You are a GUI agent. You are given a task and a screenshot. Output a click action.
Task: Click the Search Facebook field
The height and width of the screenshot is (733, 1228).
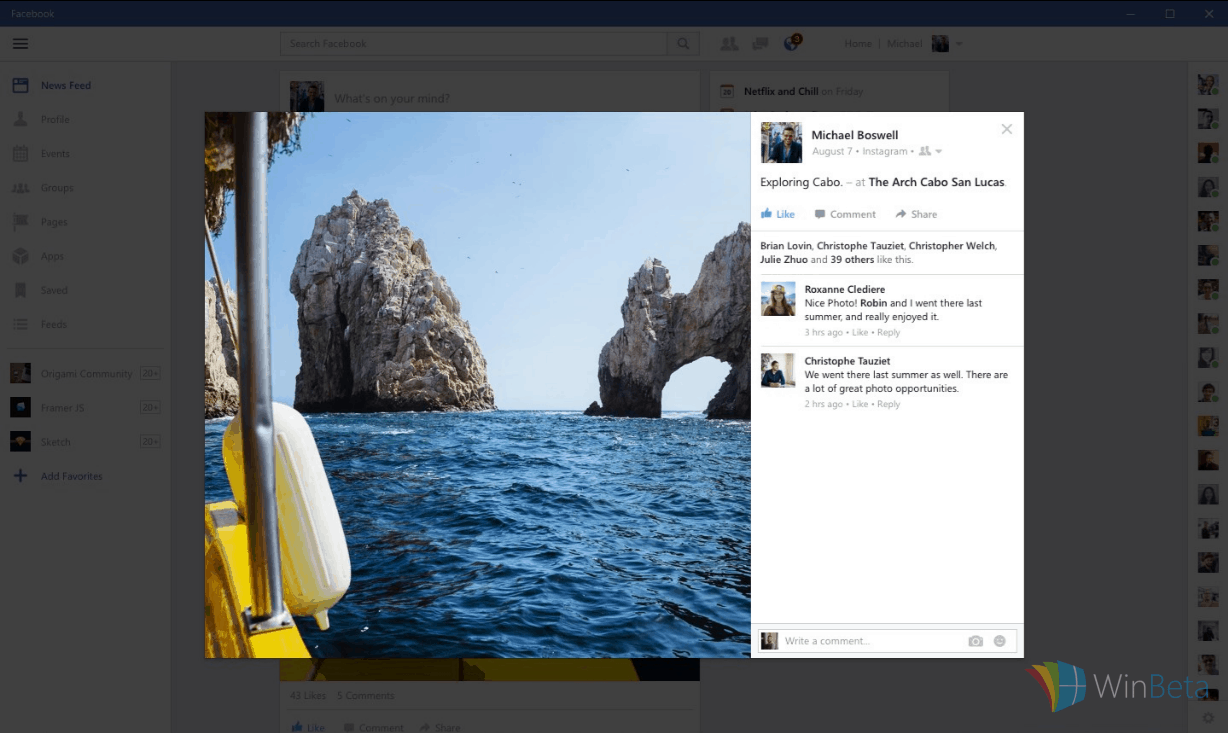(474, 44)
